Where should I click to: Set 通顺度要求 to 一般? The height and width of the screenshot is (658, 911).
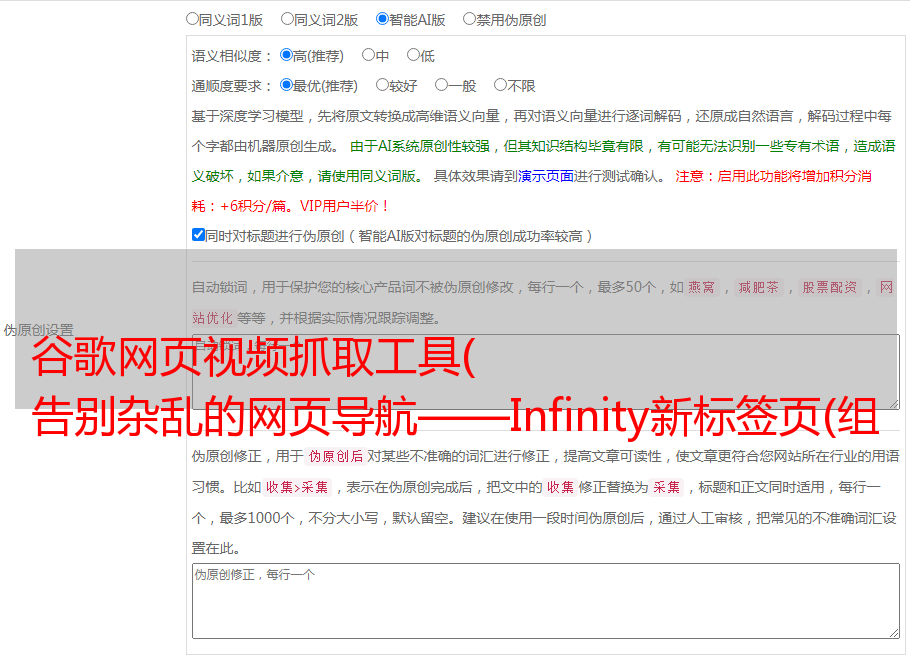pos(442,85)
